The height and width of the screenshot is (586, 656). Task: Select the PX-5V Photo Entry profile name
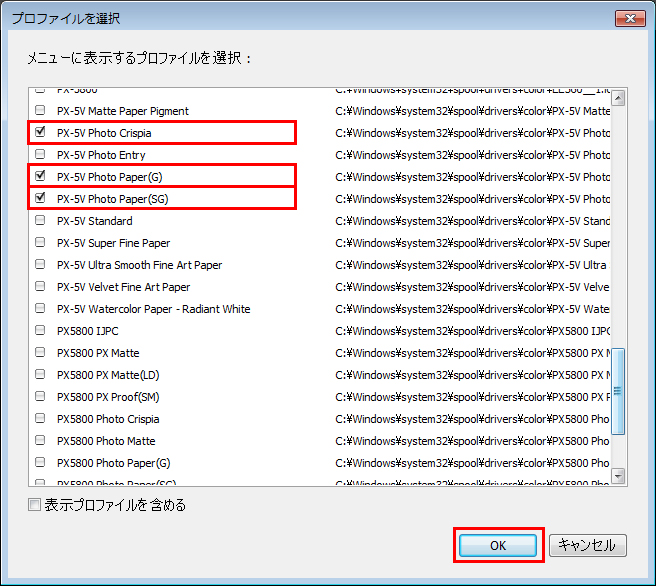click(x=101, y=155)
